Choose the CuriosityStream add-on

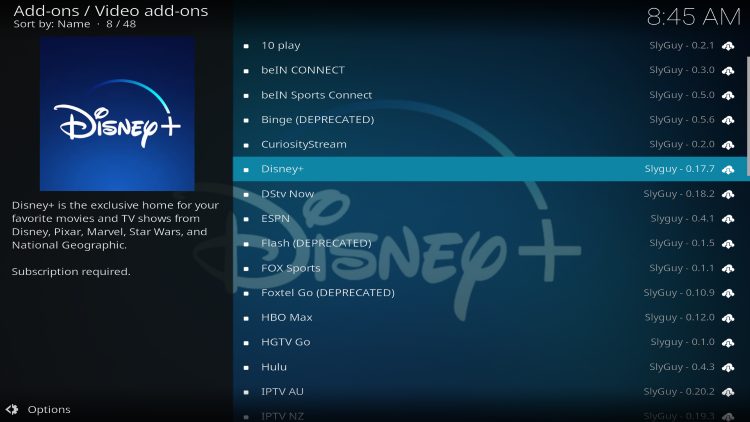pyautogui.click(x=489, y=144)
